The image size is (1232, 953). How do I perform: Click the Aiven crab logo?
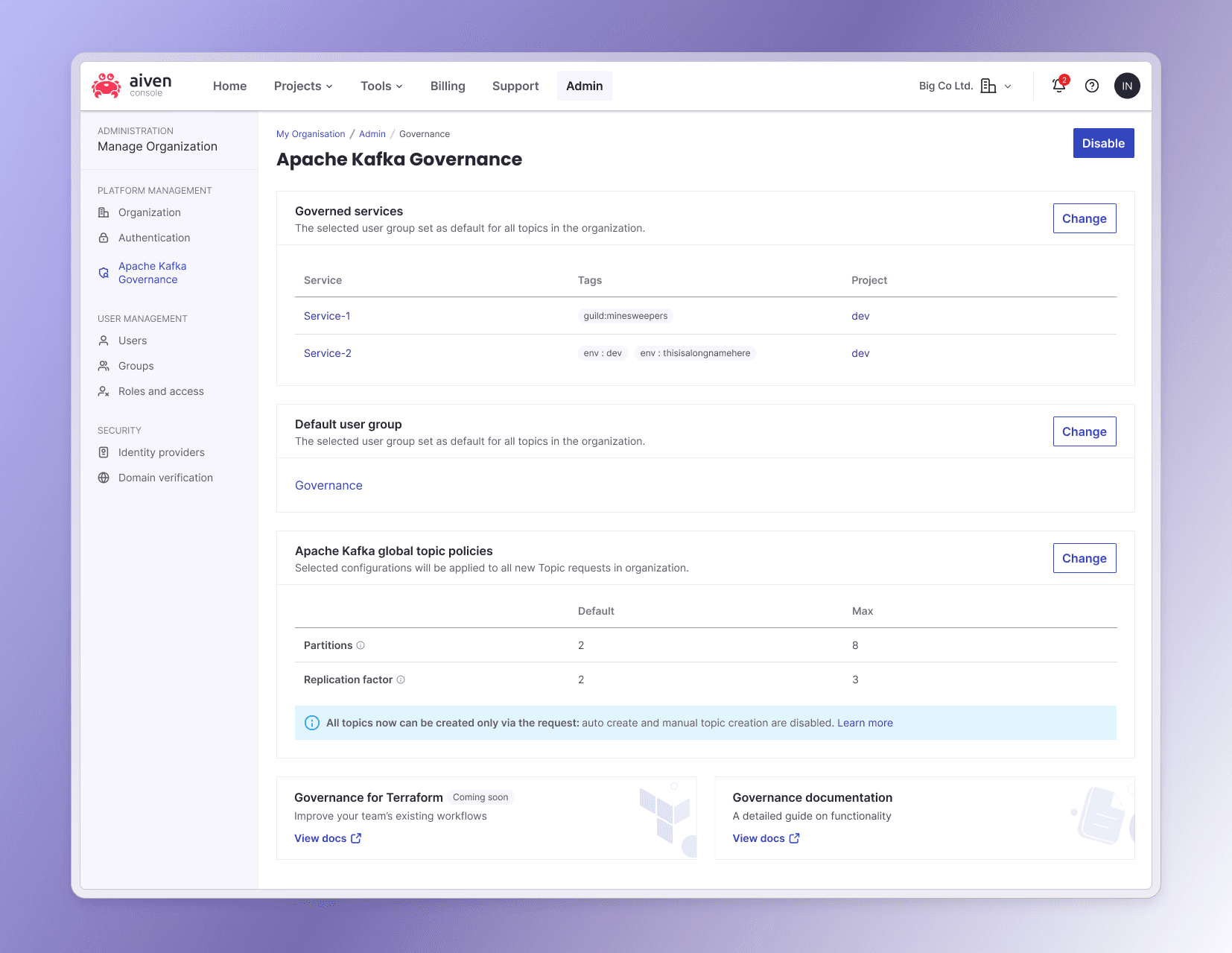click(x=107, y=86)
